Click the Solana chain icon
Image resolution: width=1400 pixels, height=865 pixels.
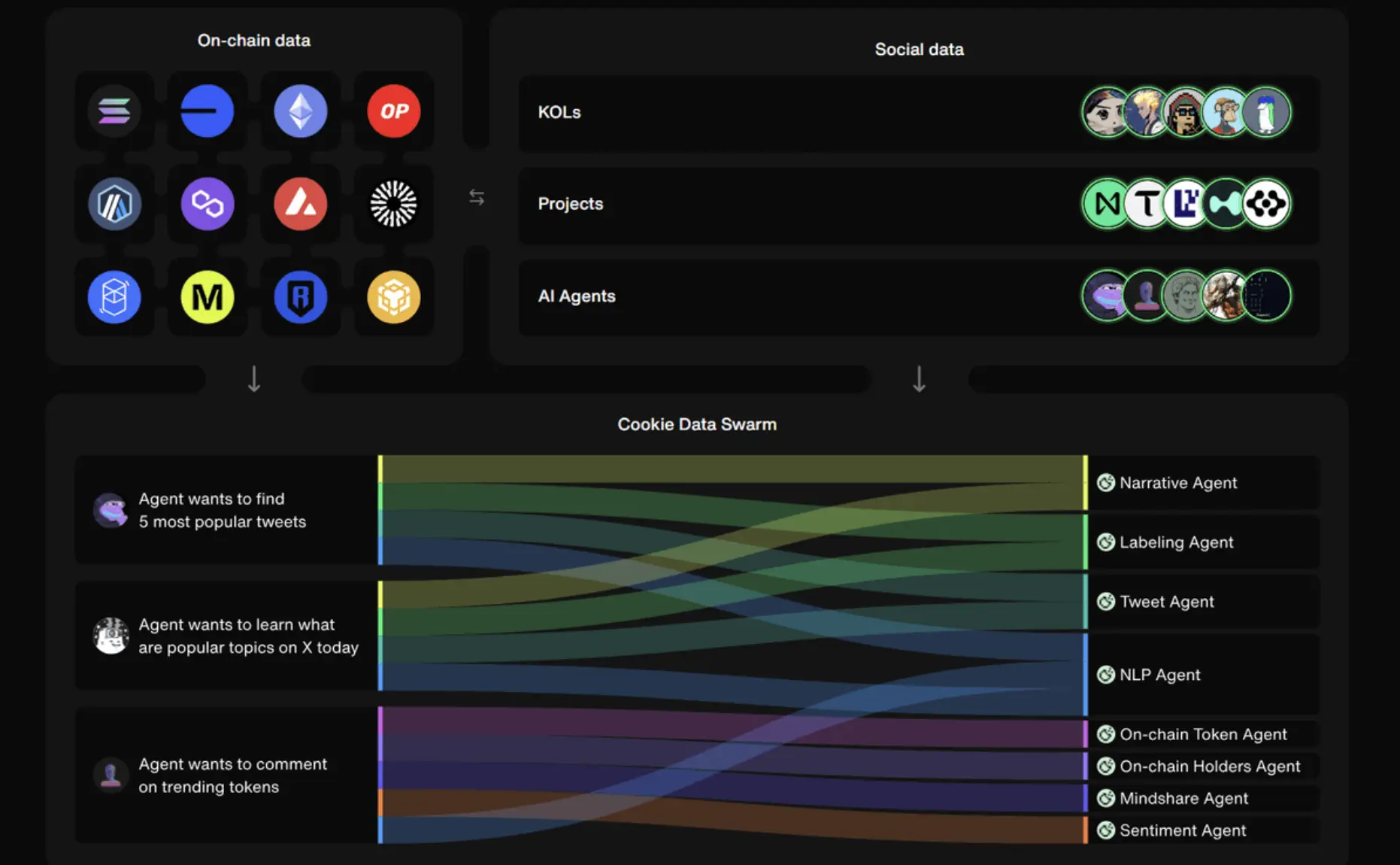pyautogui.click(x=114, y=111)
